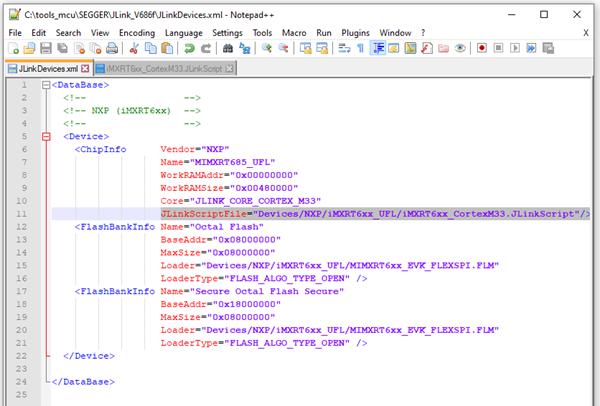
Task: Click line number 12 in the margin
Action: click(21, 227)
